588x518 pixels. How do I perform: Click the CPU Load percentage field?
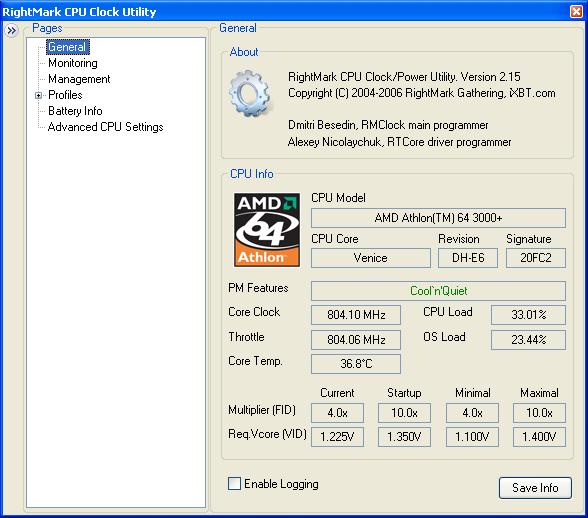(528, 314)
